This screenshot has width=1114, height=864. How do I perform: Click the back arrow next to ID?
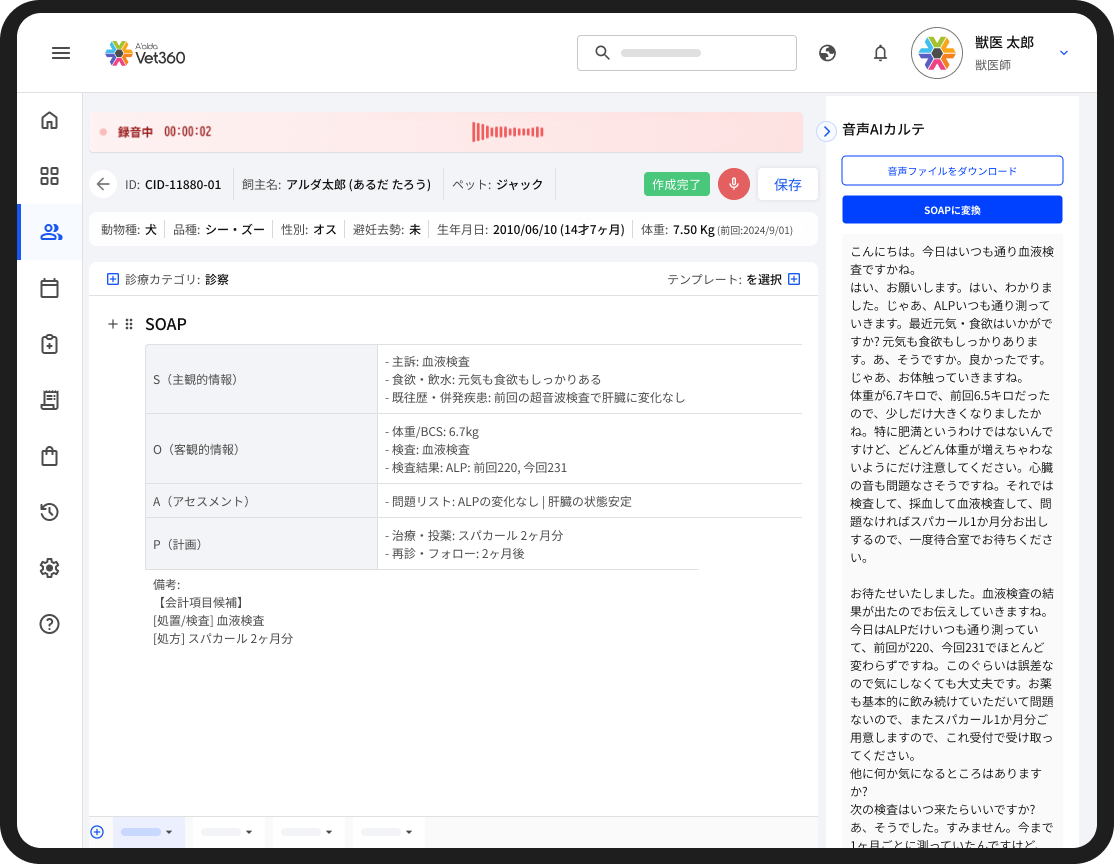coord(103,184)
